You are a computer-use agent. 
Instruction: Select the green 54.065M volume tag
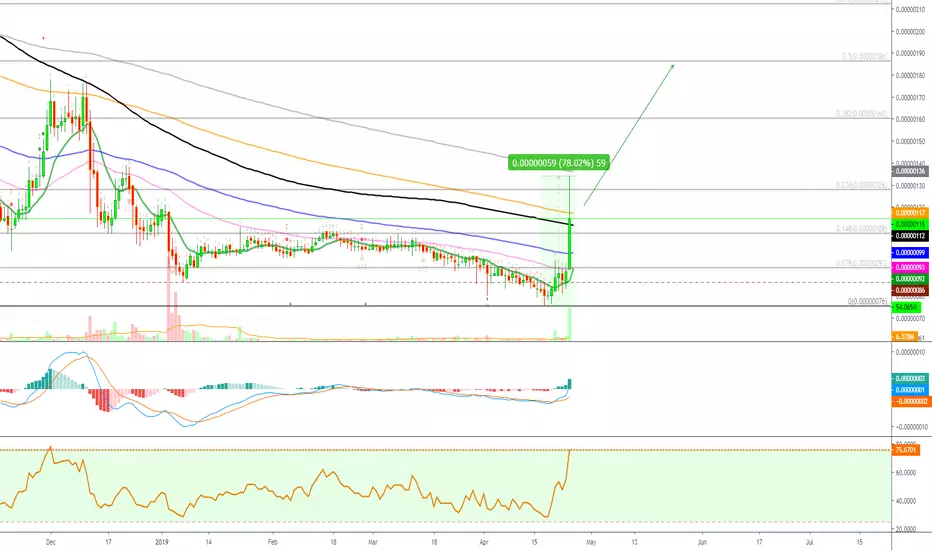pos(906,307)
